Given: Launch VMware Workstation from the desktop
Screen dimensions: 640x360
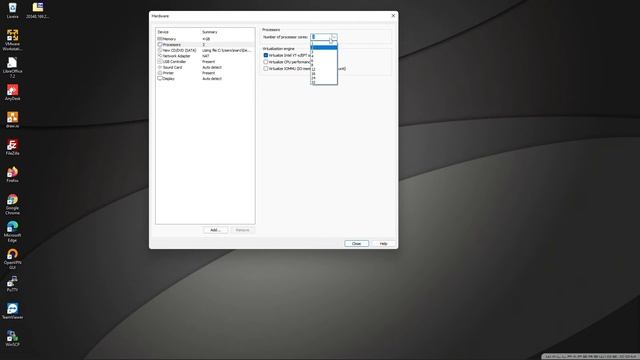Looking at the screenshot, I should tap(12, 40).
